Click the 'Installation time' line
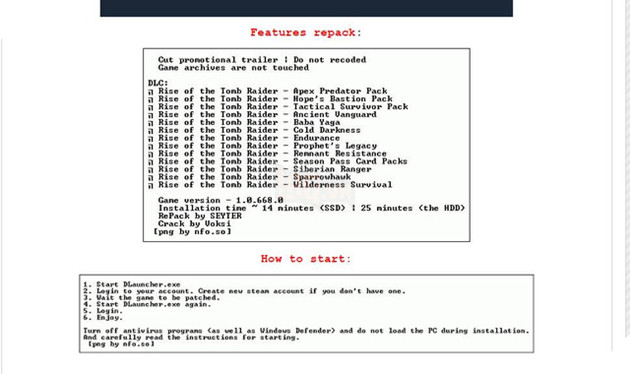This screenshot has width=630, height=374. (311, 208)
